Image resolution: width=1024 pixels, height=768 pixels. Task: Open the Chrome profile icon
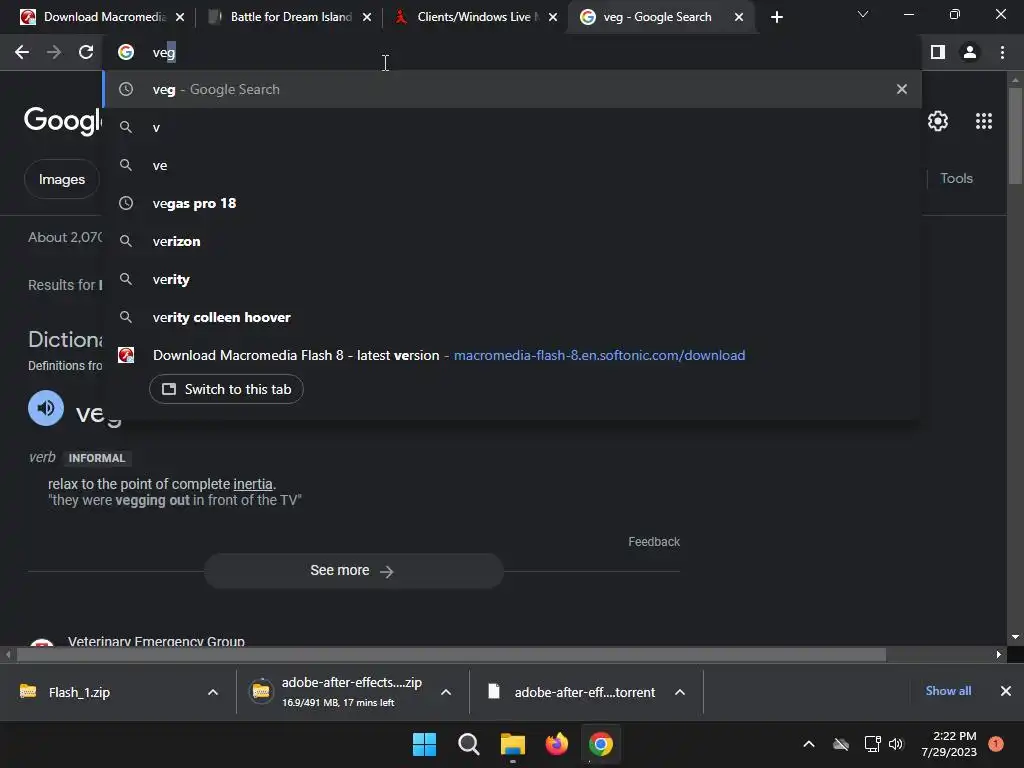pos(970,52)
